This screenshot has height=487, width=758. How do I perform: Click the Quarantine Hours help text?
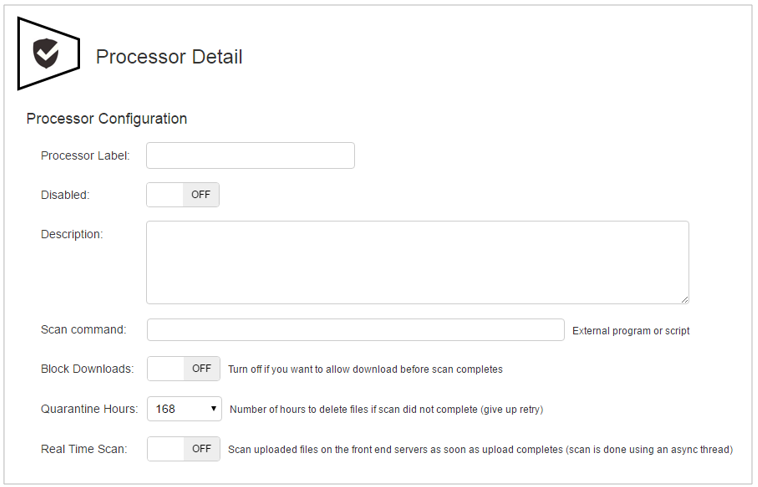click(x=386, y=410)
